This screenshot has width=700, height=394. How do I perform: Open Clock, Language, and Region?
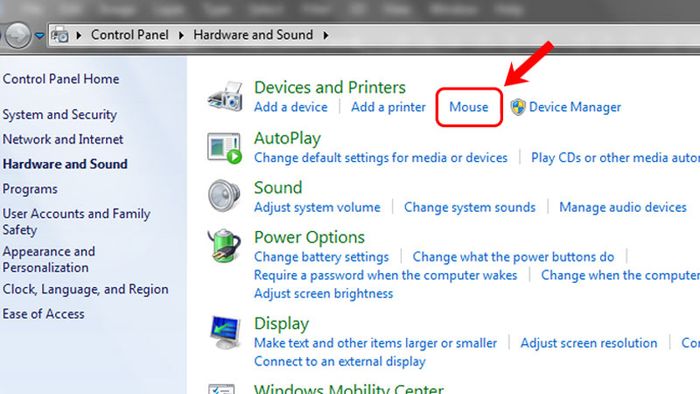pyautogui.click(x=85, y=290)
